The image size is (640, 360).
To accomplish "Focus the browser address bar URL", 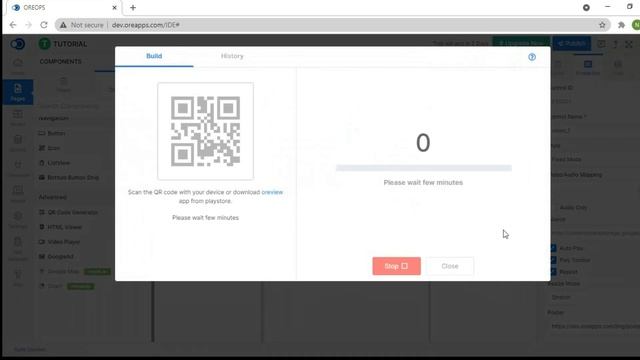I will pos(146,25).
